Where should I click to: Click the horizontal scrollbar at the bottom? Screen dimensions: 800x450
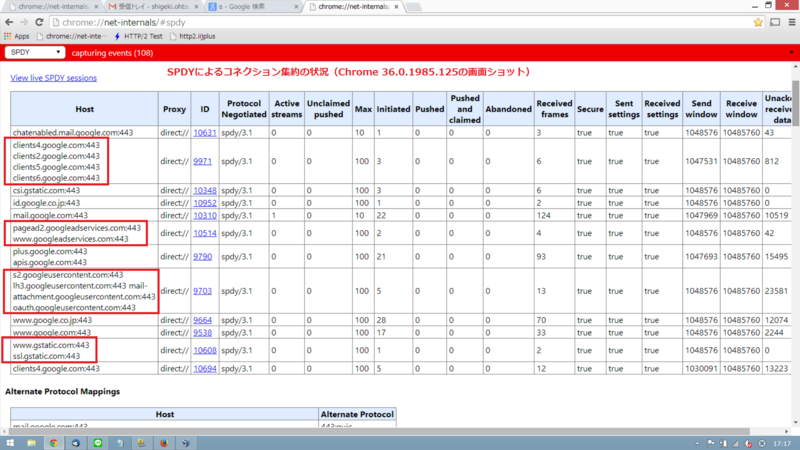click(378, 432)
